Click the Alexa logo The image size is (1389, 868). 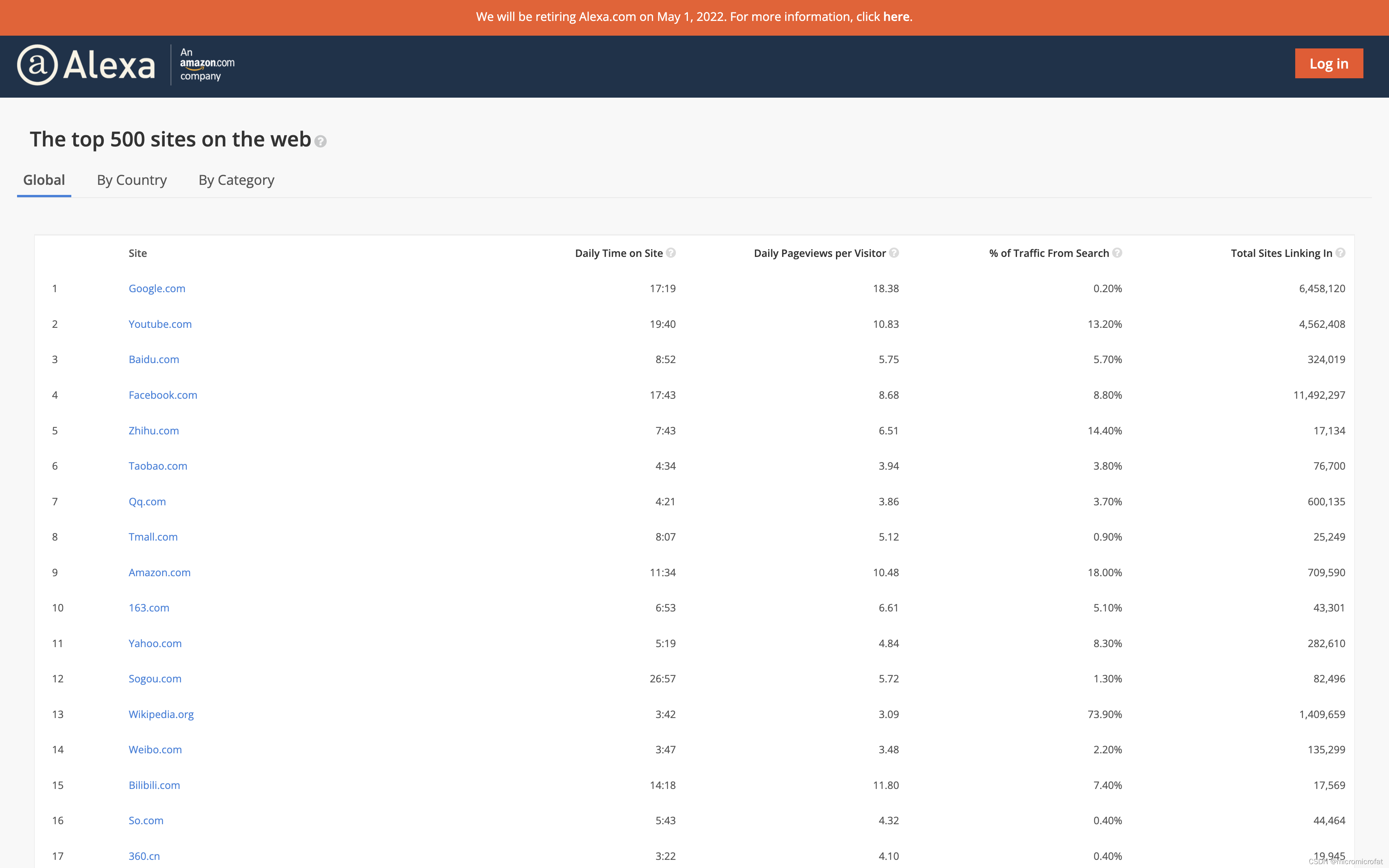86,65
